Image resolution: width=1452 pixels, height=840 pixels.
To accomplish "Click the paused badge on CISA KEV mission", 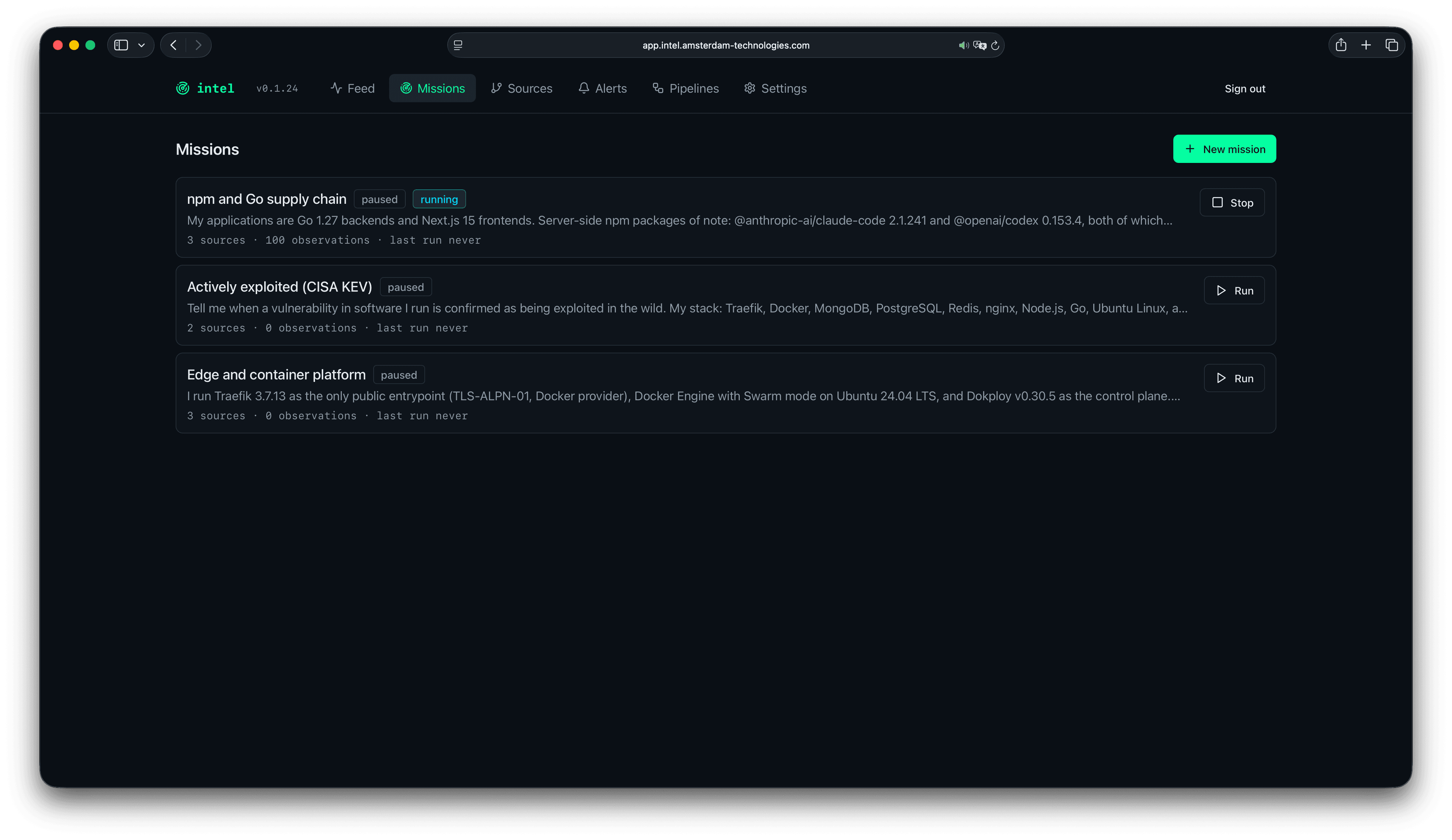I will coord(406,287).
